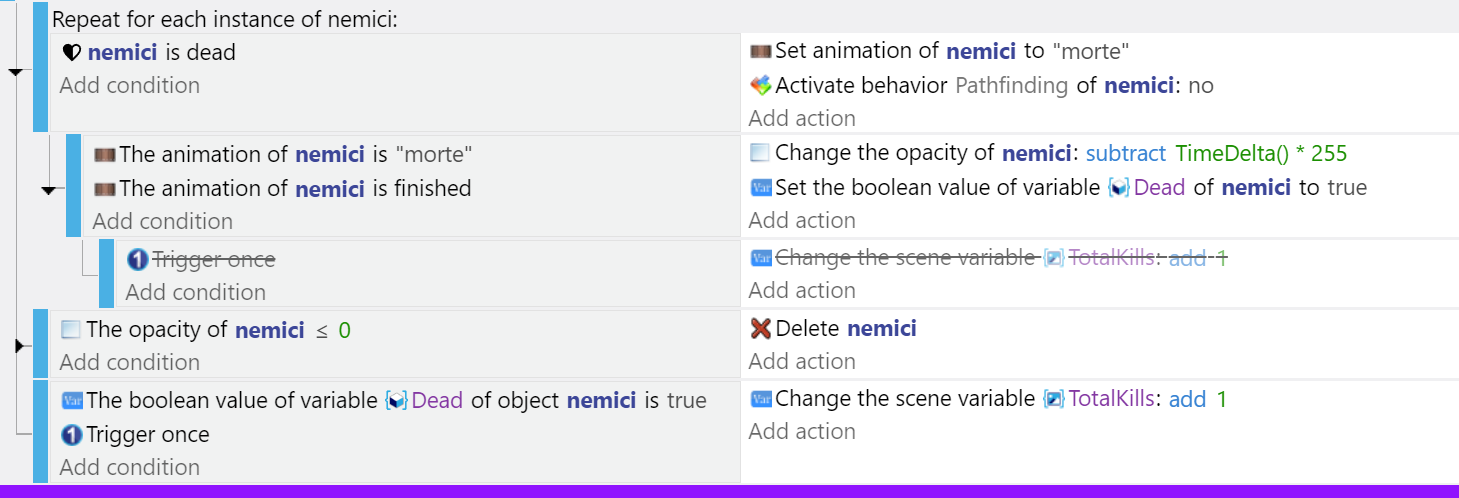The width and height of the screenshot is (1459, 498).
Task: Click the opacity icon in "The opacity of nemici ≤ 0"
Action: coord(71,329)
